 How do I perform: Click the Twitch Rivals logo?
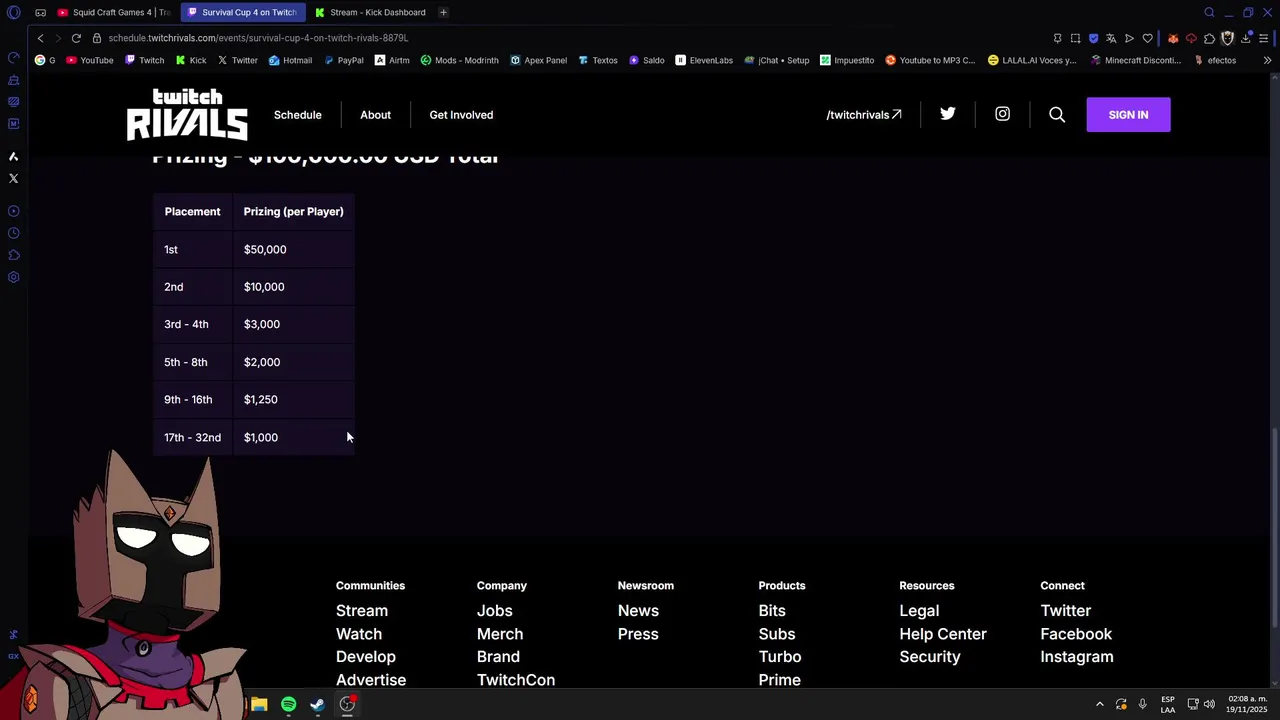point(187,114)
